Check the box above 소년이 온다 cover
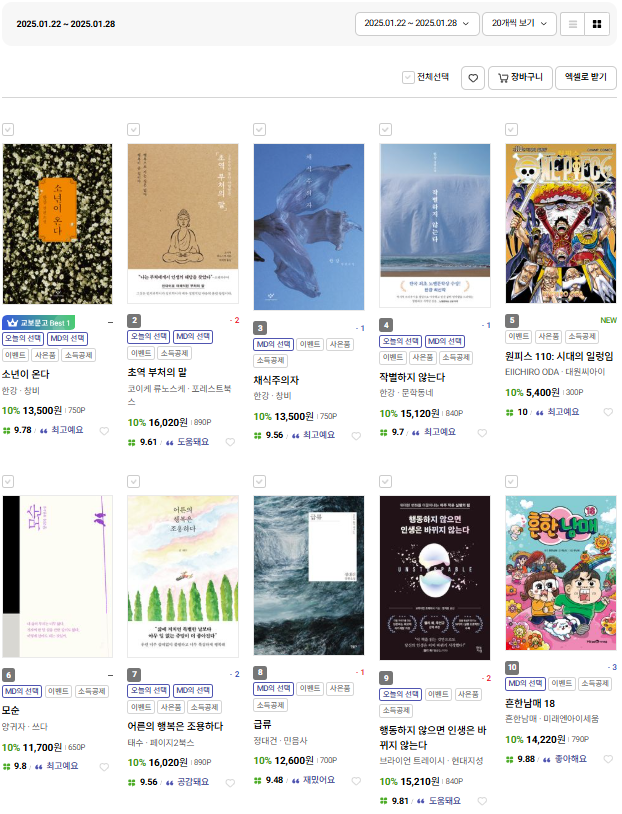622x814 pixels. point(8,129)
